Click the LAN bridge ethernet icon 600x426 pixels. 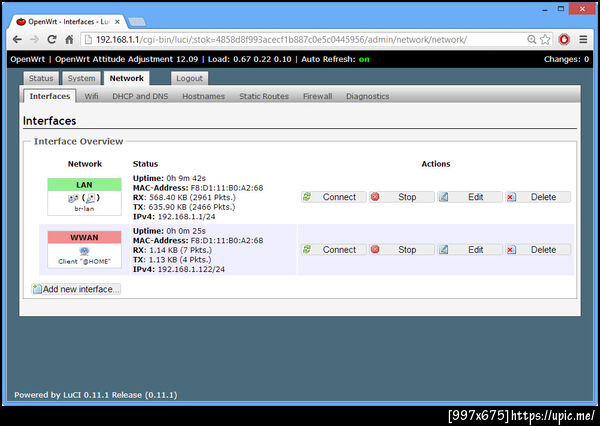tap(73, 198)
